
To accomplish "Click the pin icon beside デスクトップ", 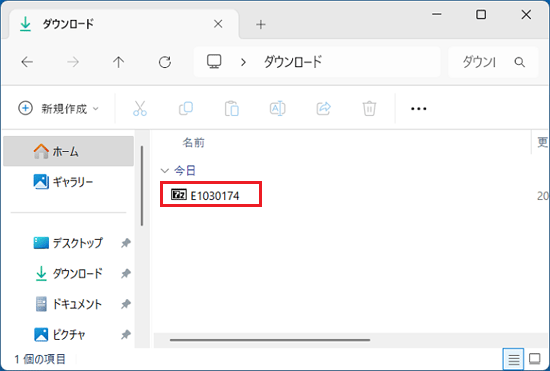I will click(x=126, y=243).
